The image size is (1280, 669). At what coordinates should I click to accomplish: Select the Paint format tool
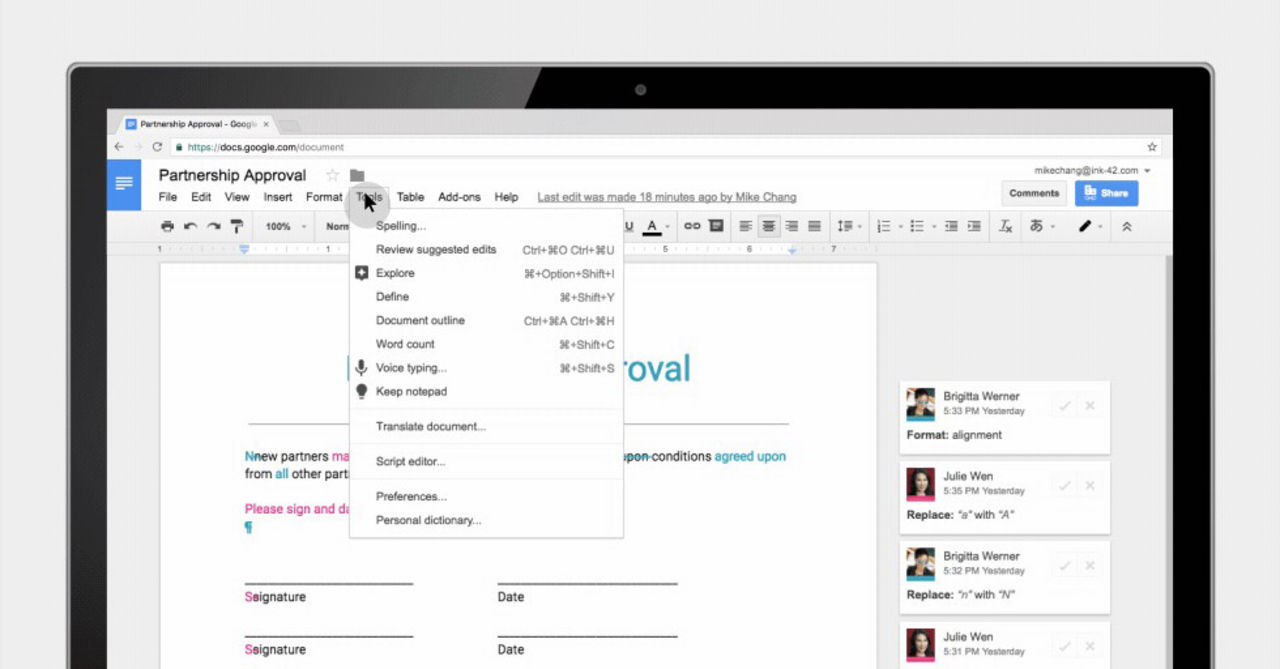237,226
